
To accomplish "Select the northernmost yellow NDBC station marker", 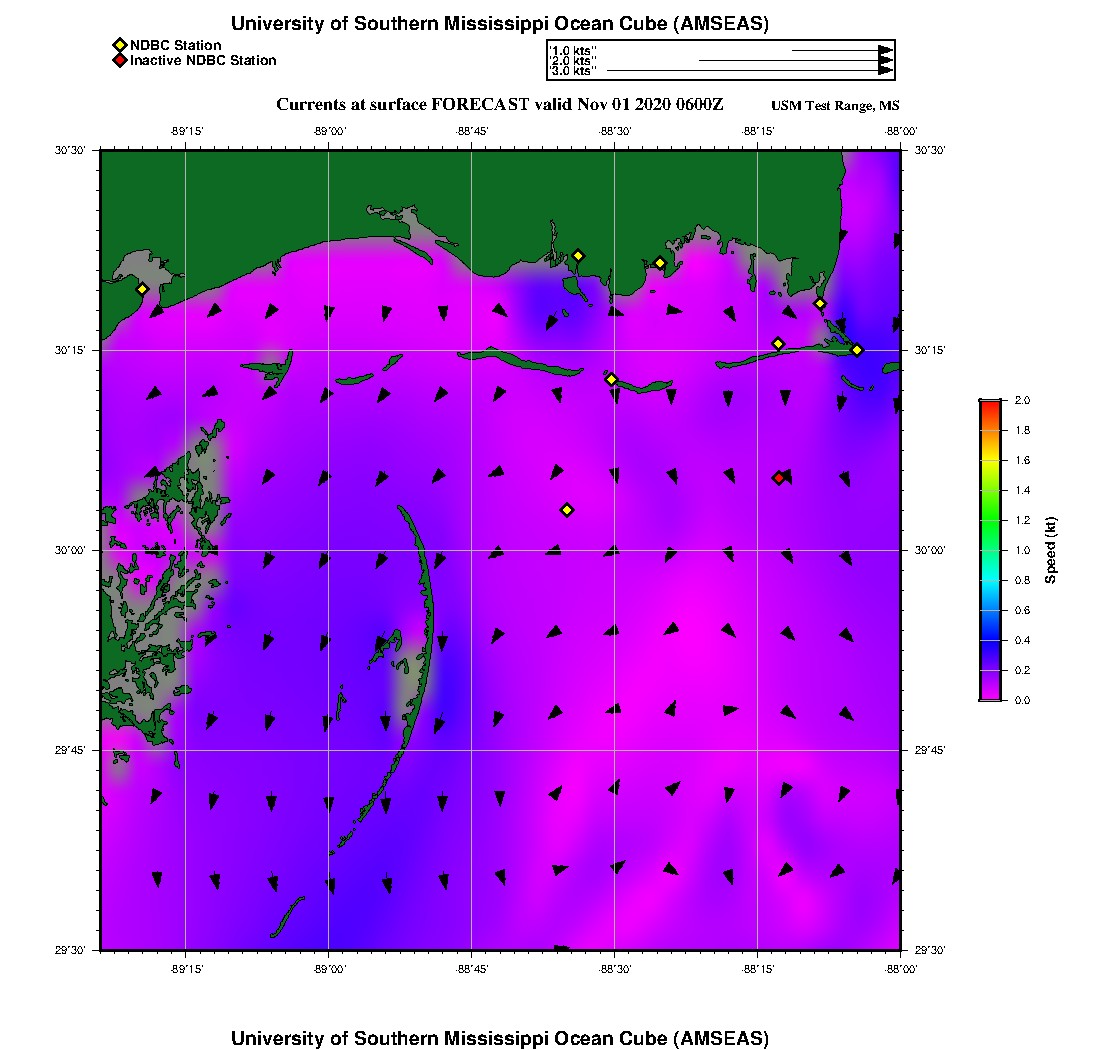I will pos(578,256).
